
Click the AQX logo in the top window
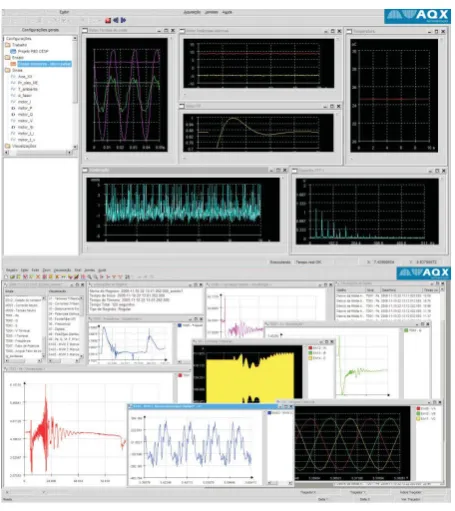[x=417, y=16]
